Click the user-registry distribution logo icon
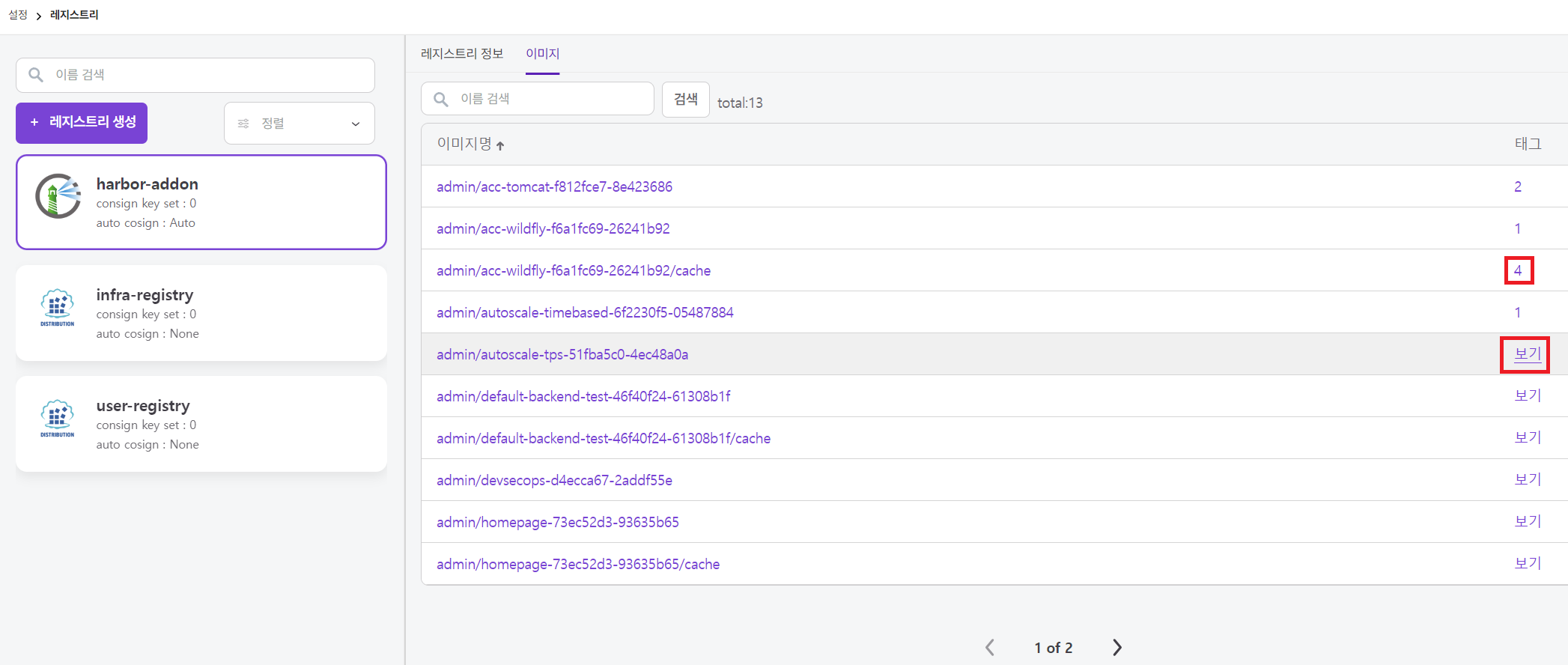Image resolution: width=1568 pixels, height=665 pixels. click(58, 418)
